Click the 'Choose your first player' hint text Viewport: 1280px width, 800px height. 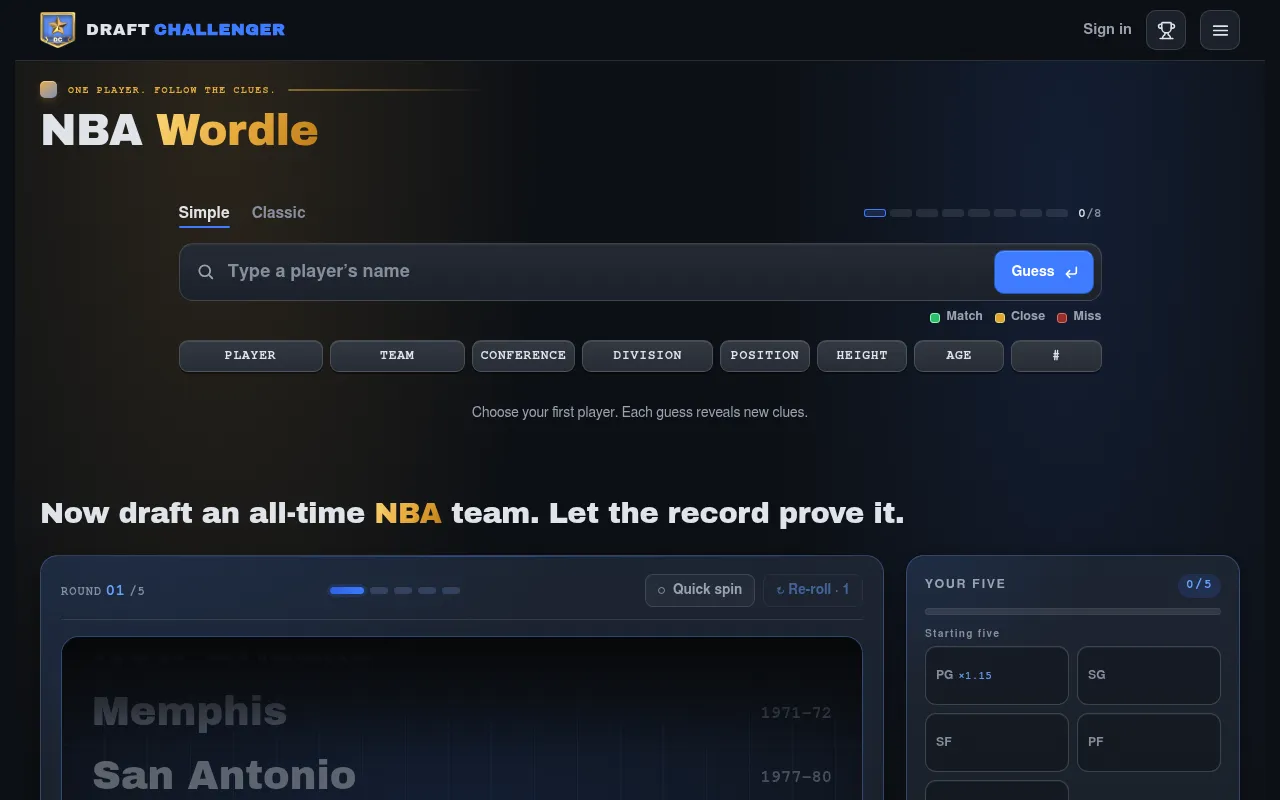640,412
